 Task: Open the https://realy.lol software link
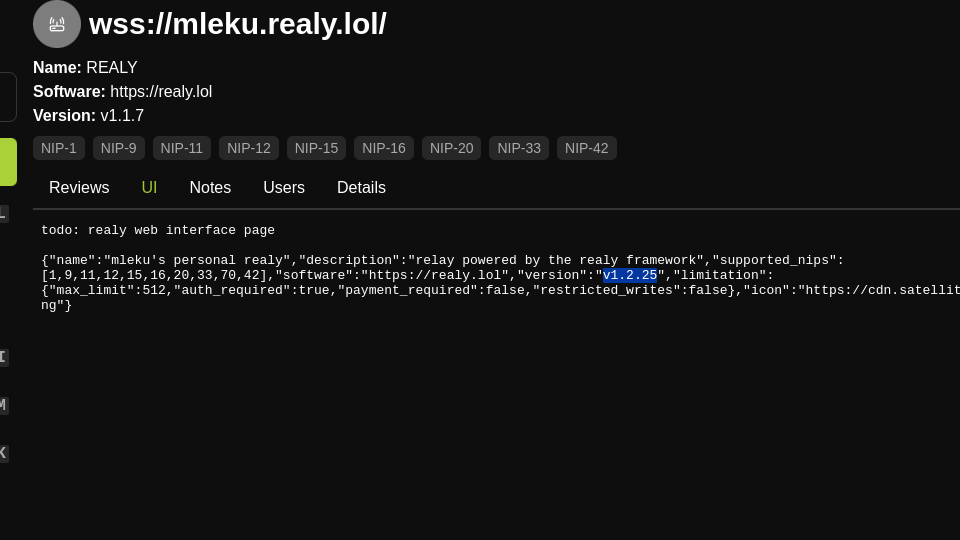pyautogui.click(x=161, y=92)
